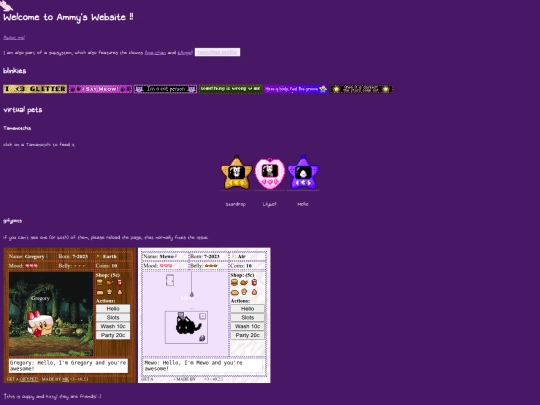Click the 'Earth' element label on Gregory's pet
Viewport: 540px width, 405px height.
110,256
